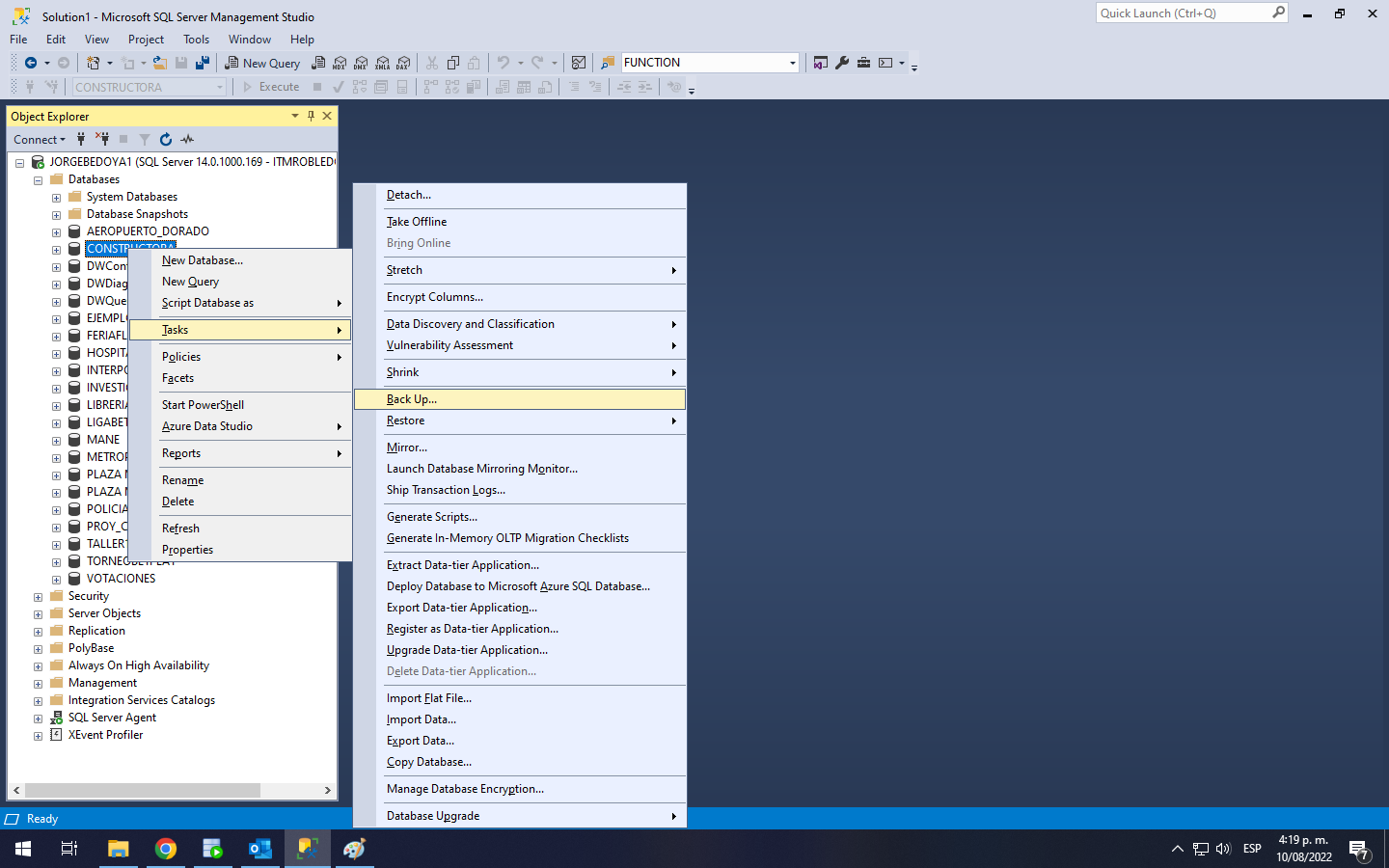This screenshot has width=1389, height=868.
Task: Click the Activity Monitor toolbar icon
Action: (579, 63)
